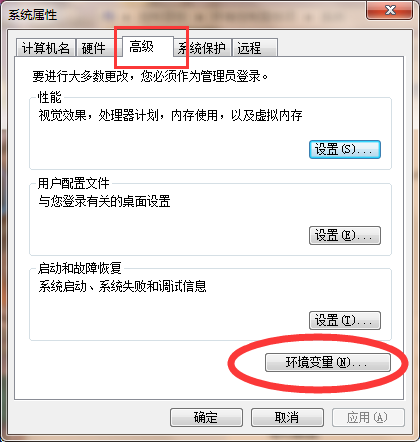Click the 性能 group label
The width and height of the screenshot is (420, 442).
point(50,97)
